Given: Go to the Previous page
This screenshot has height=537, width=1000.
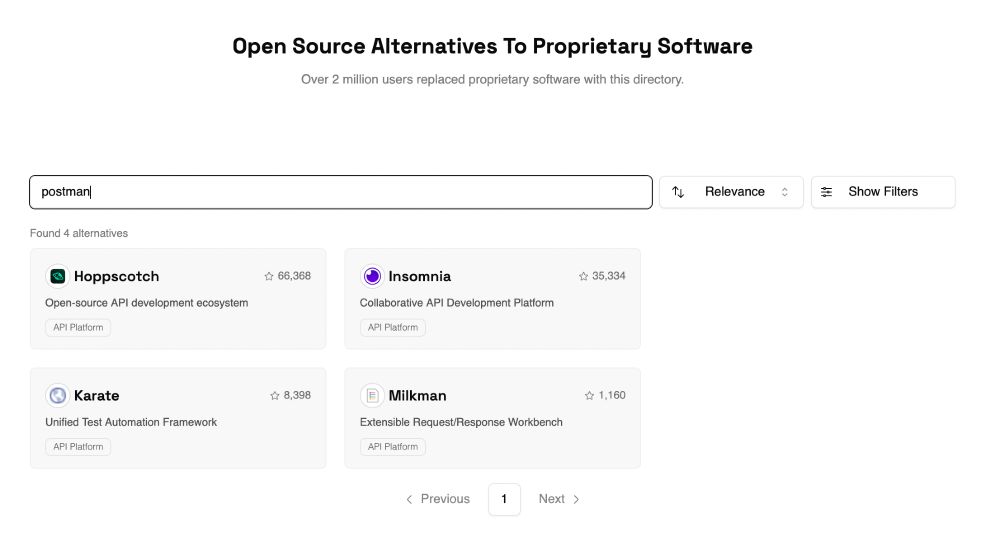Looking at the screenshot, I should click(438, 499).
